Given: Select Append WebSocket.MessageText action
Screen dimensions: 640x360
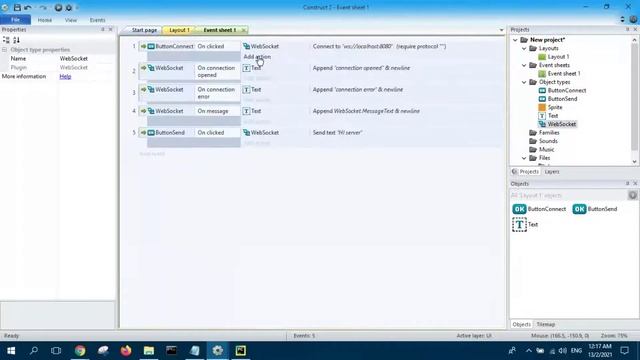Looking at the screenshot, I should 366,111.
